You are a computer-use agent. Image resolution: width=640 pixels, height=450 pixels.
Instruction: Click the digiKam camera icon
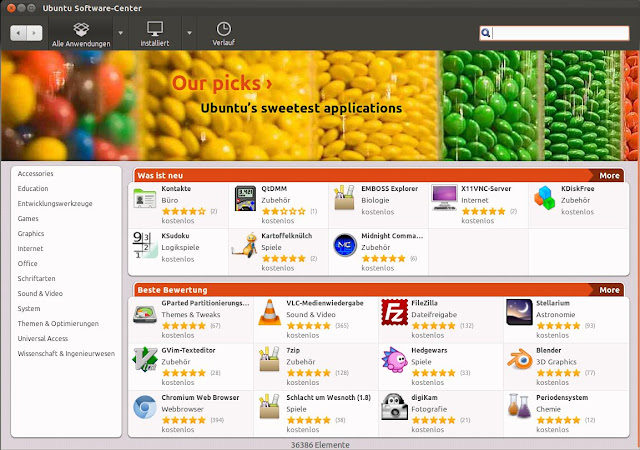(x=395, y=407)
